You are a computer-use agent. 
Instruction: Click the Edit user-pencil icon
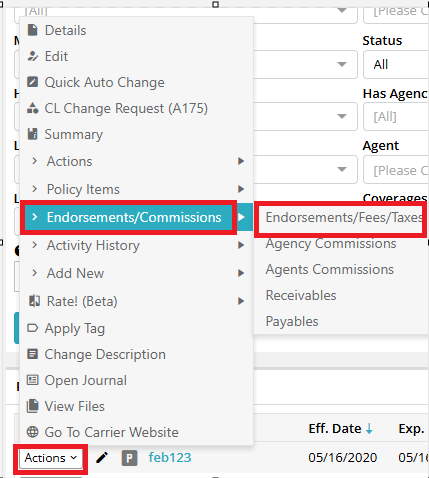pos(32,56)
